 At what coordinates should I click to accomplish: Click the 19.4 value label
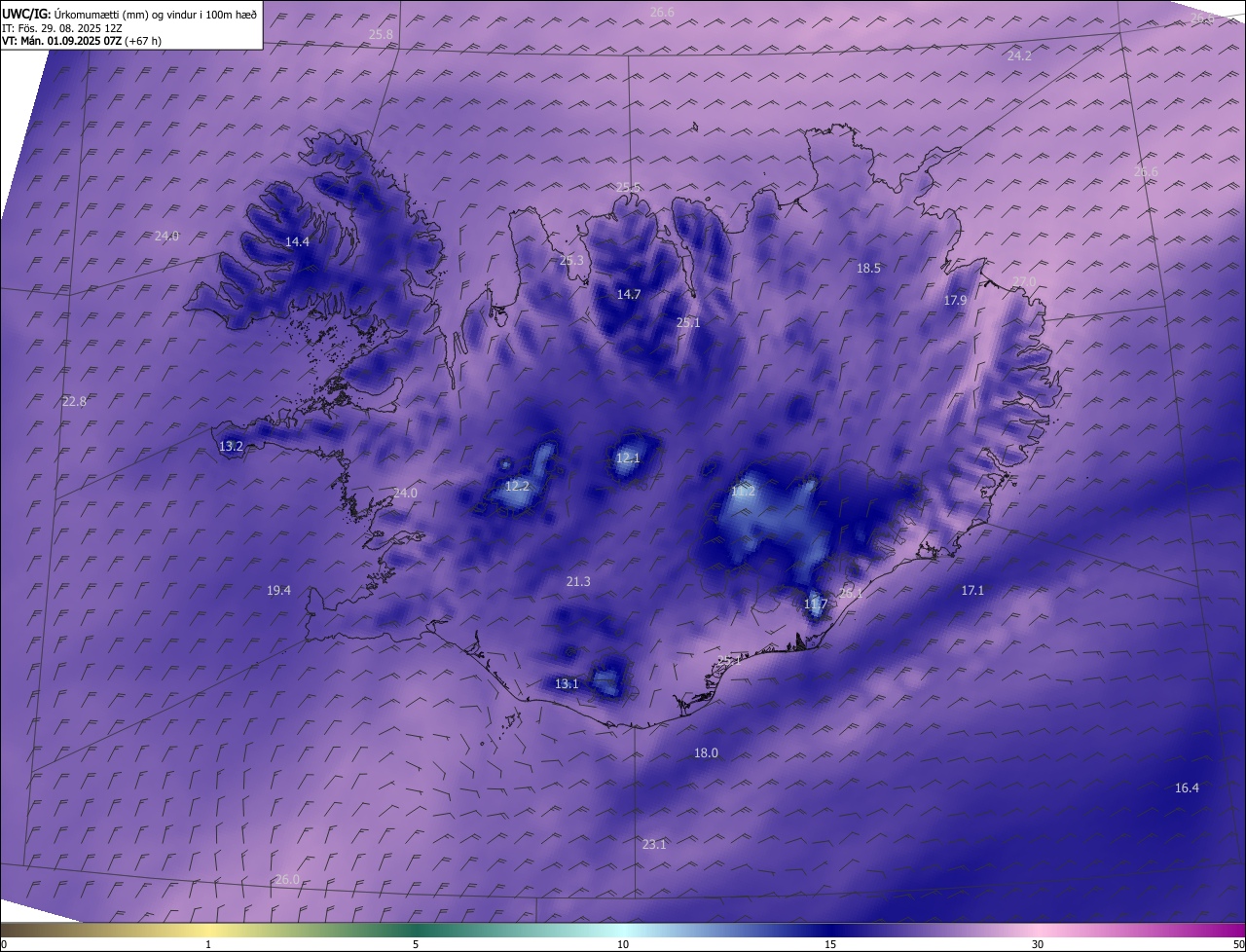(x=278, y=591)
